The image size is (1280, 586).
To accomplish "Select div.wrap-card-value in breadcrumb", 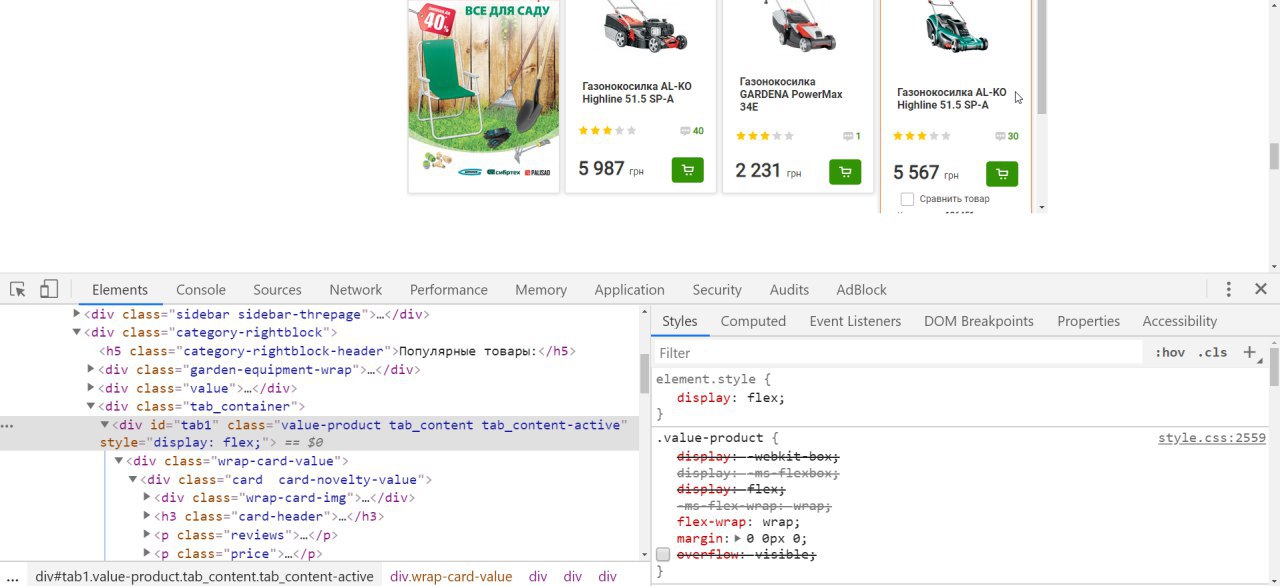I will [451, 576].
